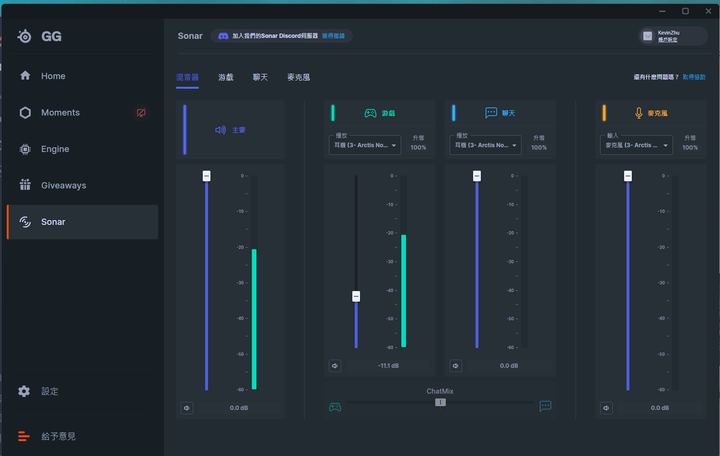This screenshot has height=456, width=720.
Task: Open Engine via the chip icon
Action: tap(25, 149)
